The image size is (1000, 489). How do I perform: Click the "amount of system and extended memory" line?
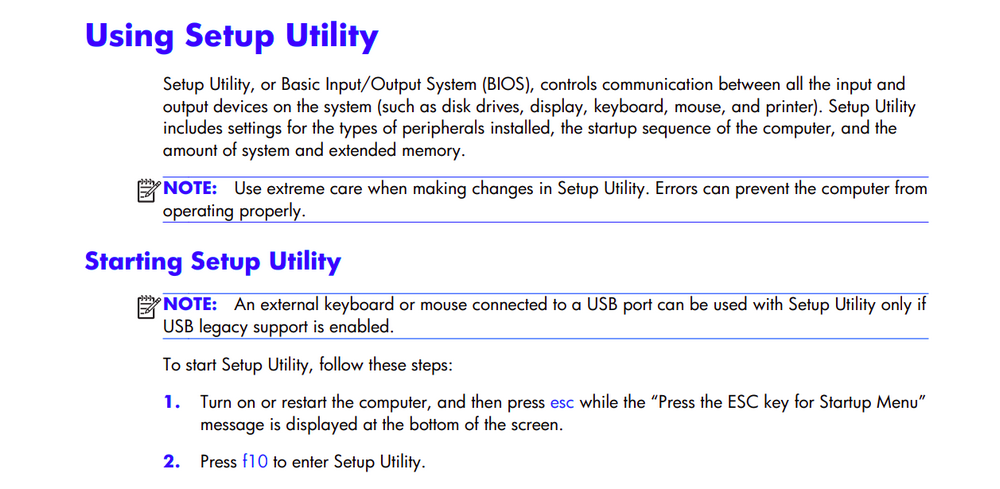pyautogui.click(x=314, y=150)
